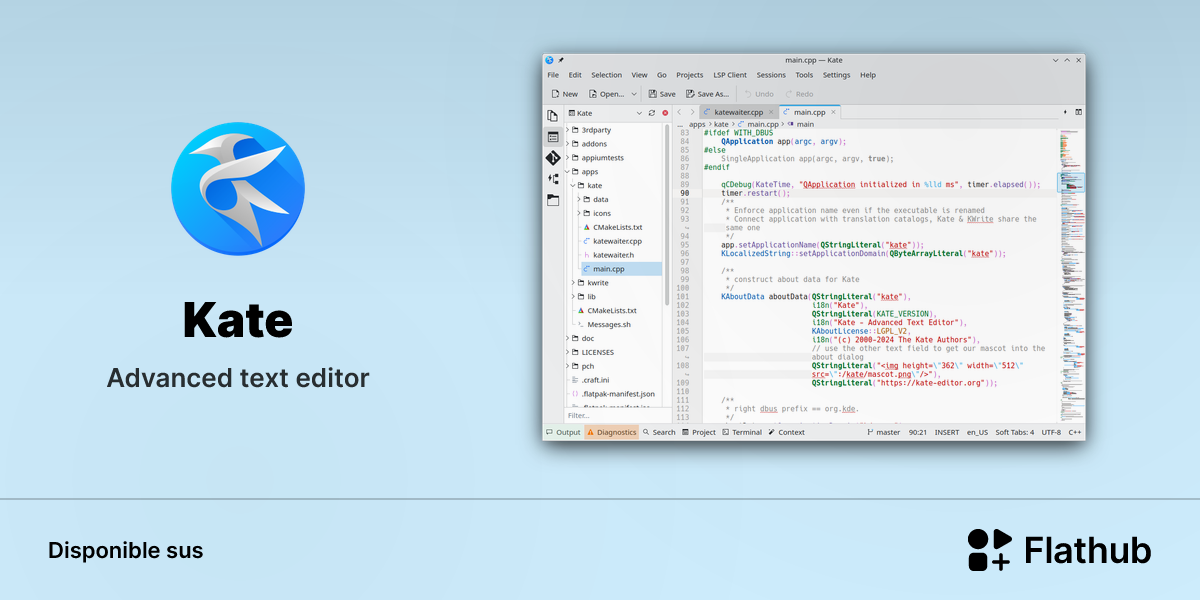
Task: Click Save As in the toolbar
Action: click(707, 94)
